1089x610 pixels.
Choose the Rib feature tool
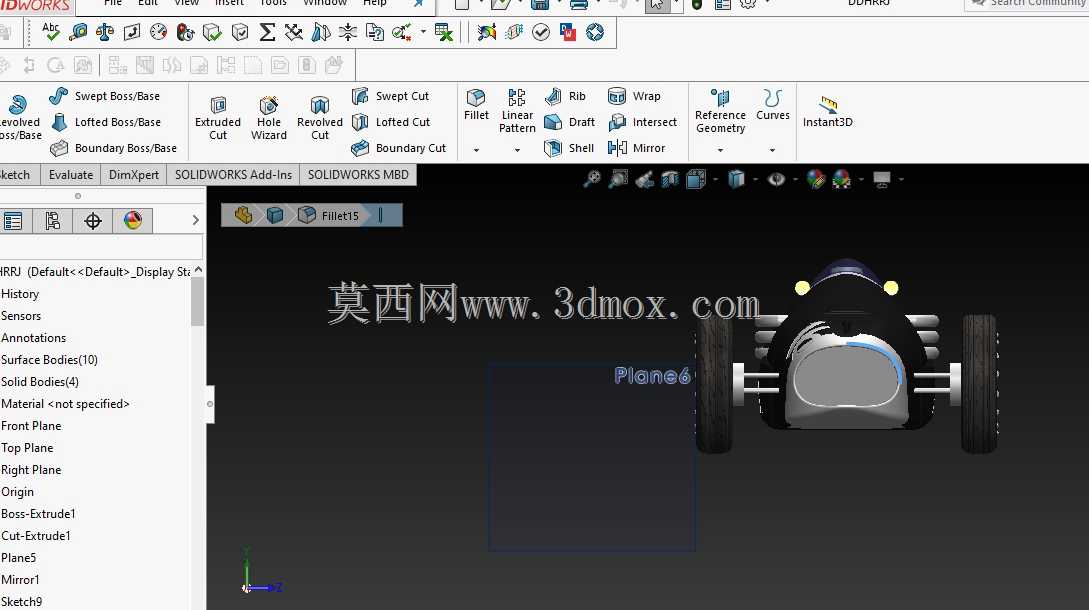coord(565,96)
